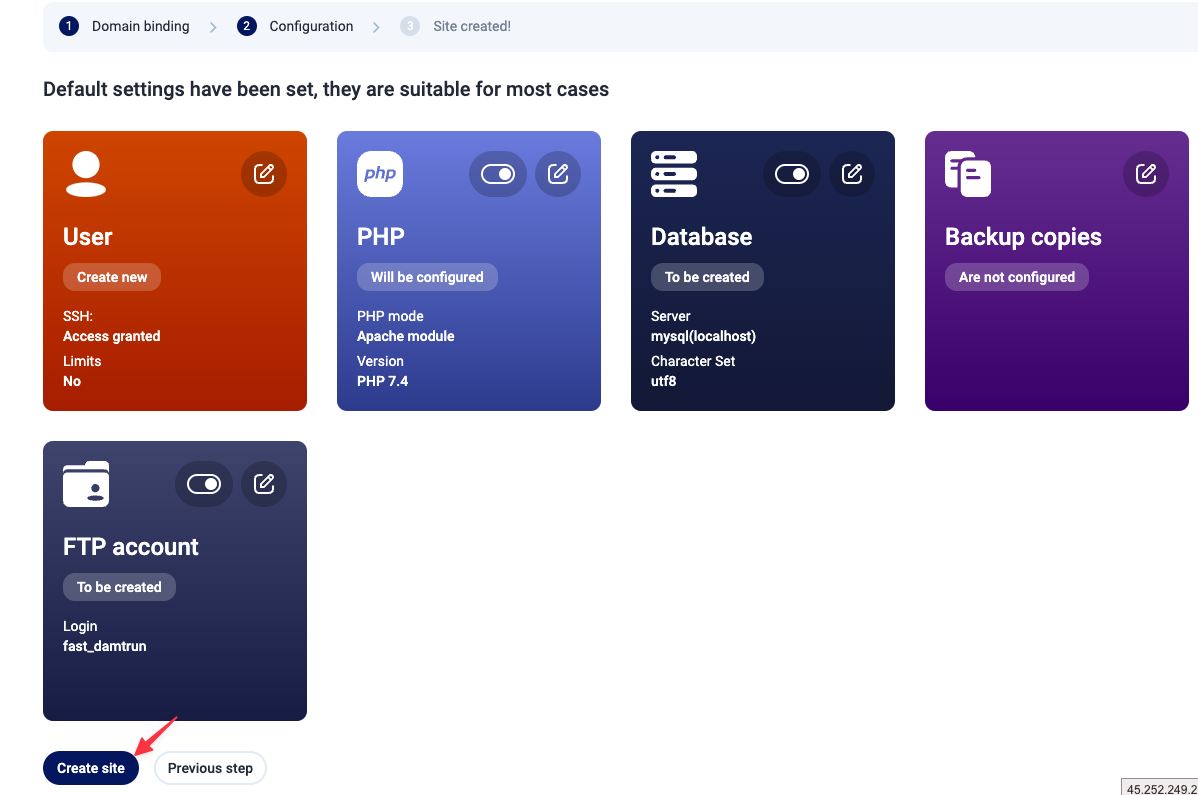
Task: Disable the Database creation switch
Action: coord(792,174)
